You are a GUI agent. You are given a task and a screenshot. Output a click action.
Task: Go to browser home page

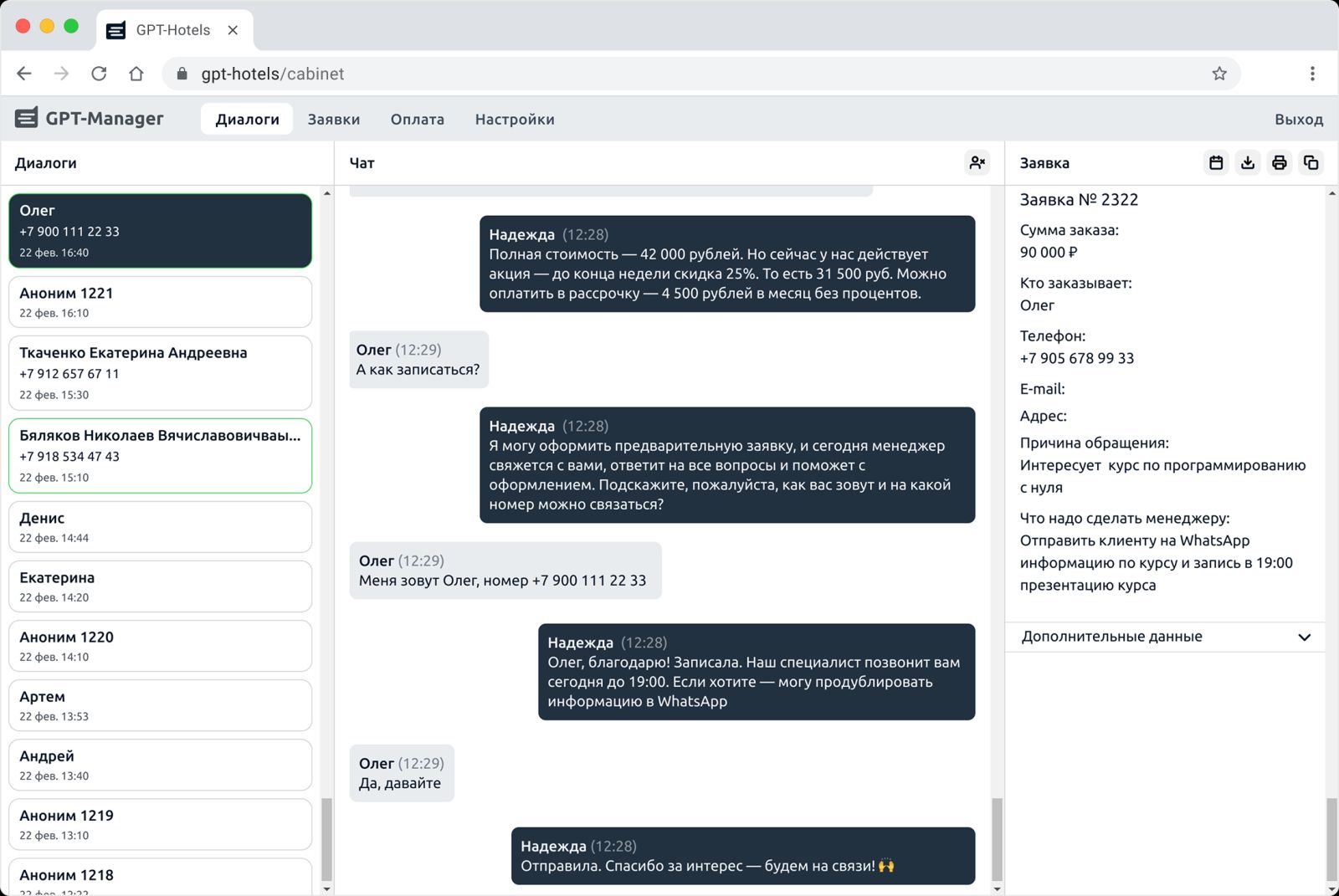click(x=136, y=74)
